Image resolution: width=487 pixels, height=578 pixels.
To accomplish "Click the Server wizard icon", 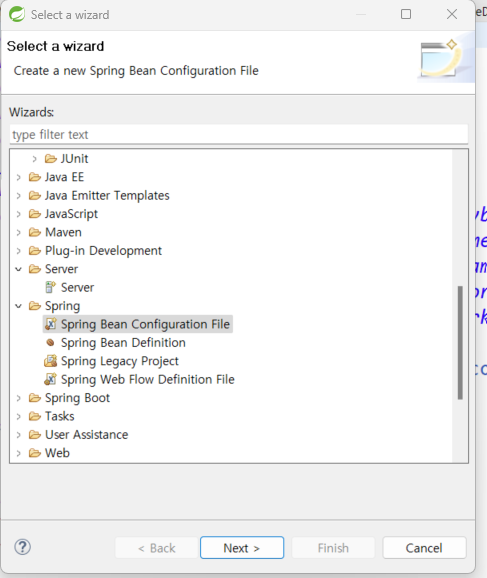I will coord(50,288).
